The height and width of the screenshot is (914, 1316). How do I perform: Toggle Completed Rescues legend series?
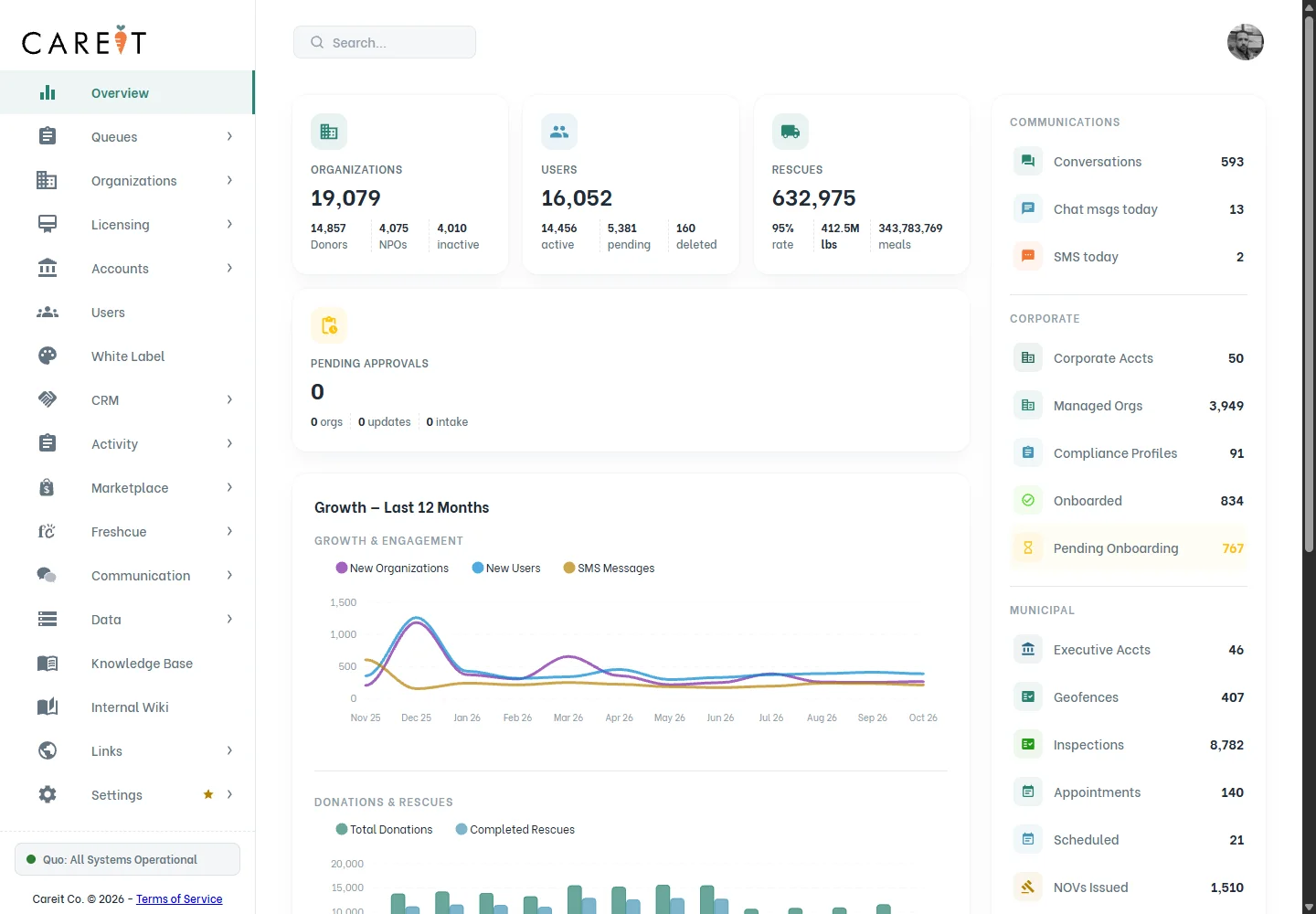515,829
